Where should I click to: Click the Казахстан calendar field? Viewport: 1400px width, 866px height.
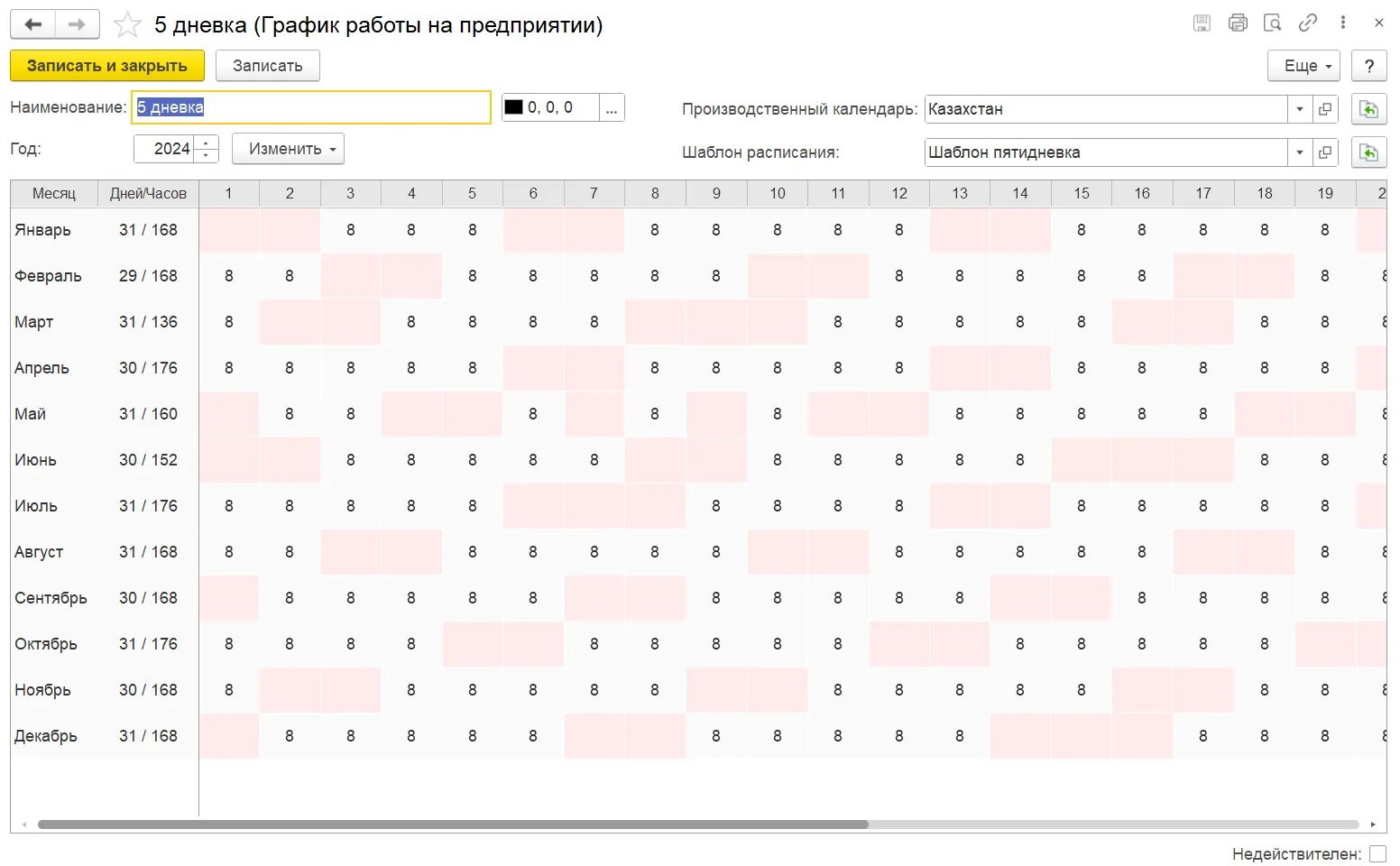click(x=1106, y=109)
